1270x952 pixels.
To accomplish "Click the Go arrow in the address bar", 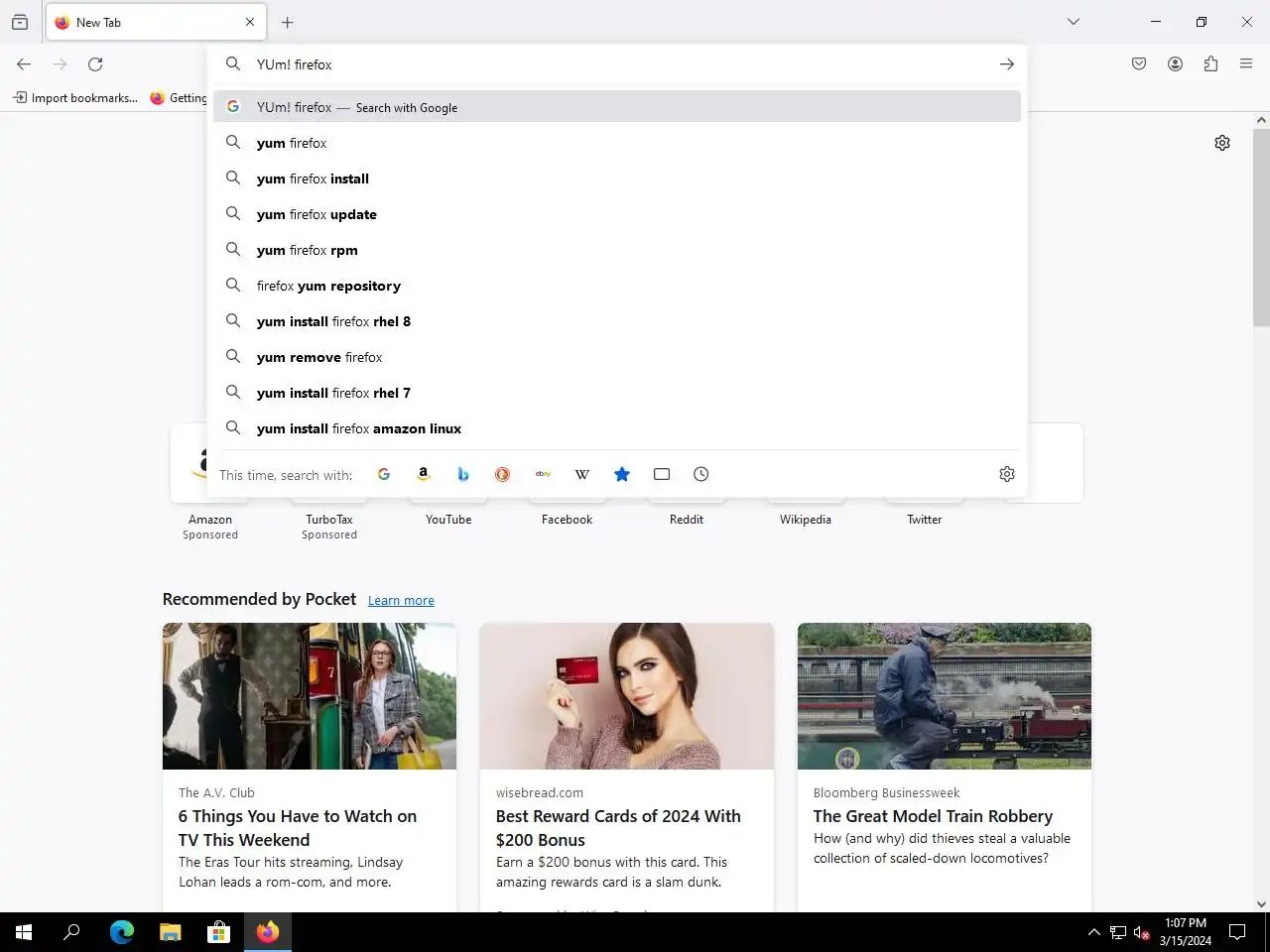I will coord(1007,64).
